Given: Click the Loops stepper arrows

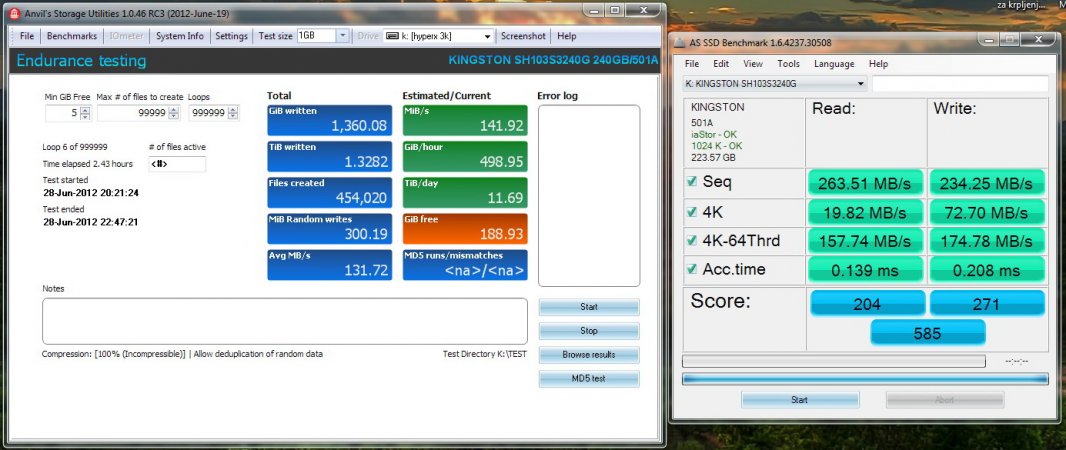Looking at the screenshot, I should click(x=234, y=114).
